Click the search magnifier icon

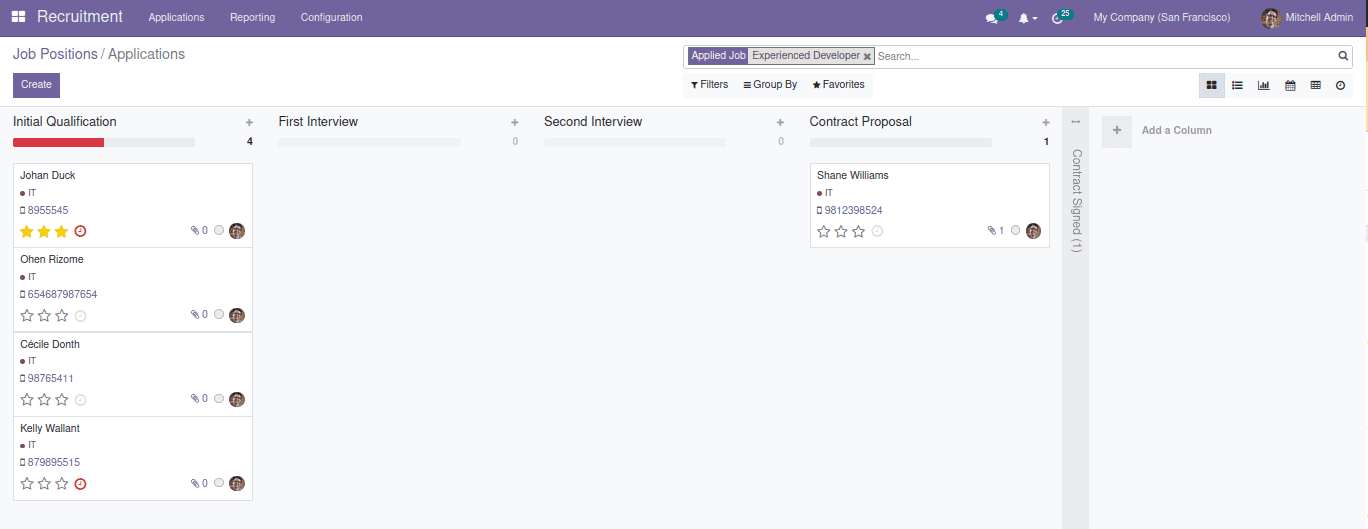(1343, 56)
